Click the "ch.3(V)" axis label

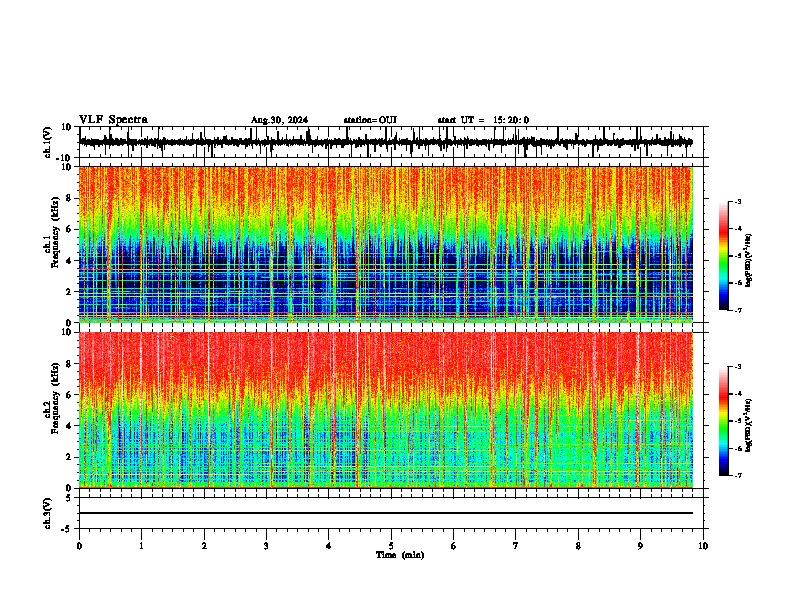48,513
